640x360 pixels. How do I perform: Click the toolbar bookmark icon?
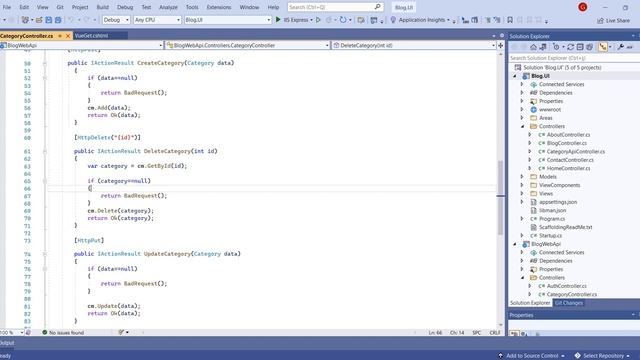pos(510,20)
